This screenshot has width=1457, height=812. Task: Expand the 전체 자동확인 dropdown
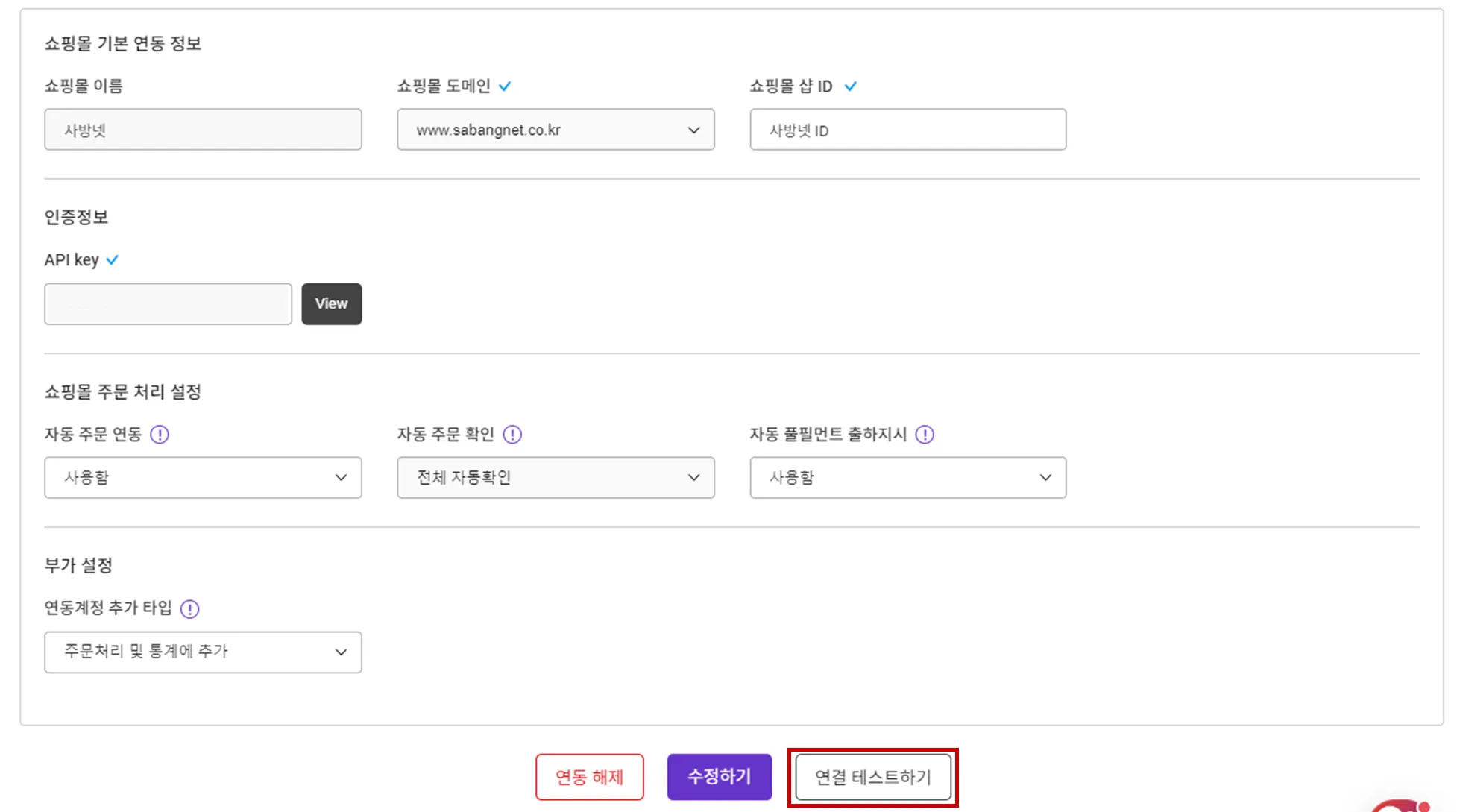coord(556,478)
